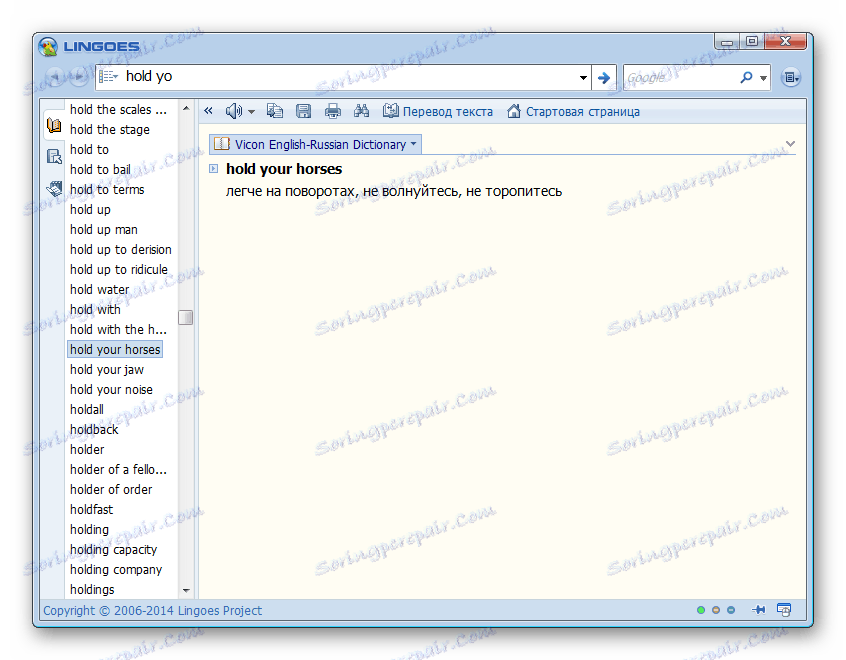This screenshot has width=846, height=660.
Task: Click the printer icon
Action: 332,111
